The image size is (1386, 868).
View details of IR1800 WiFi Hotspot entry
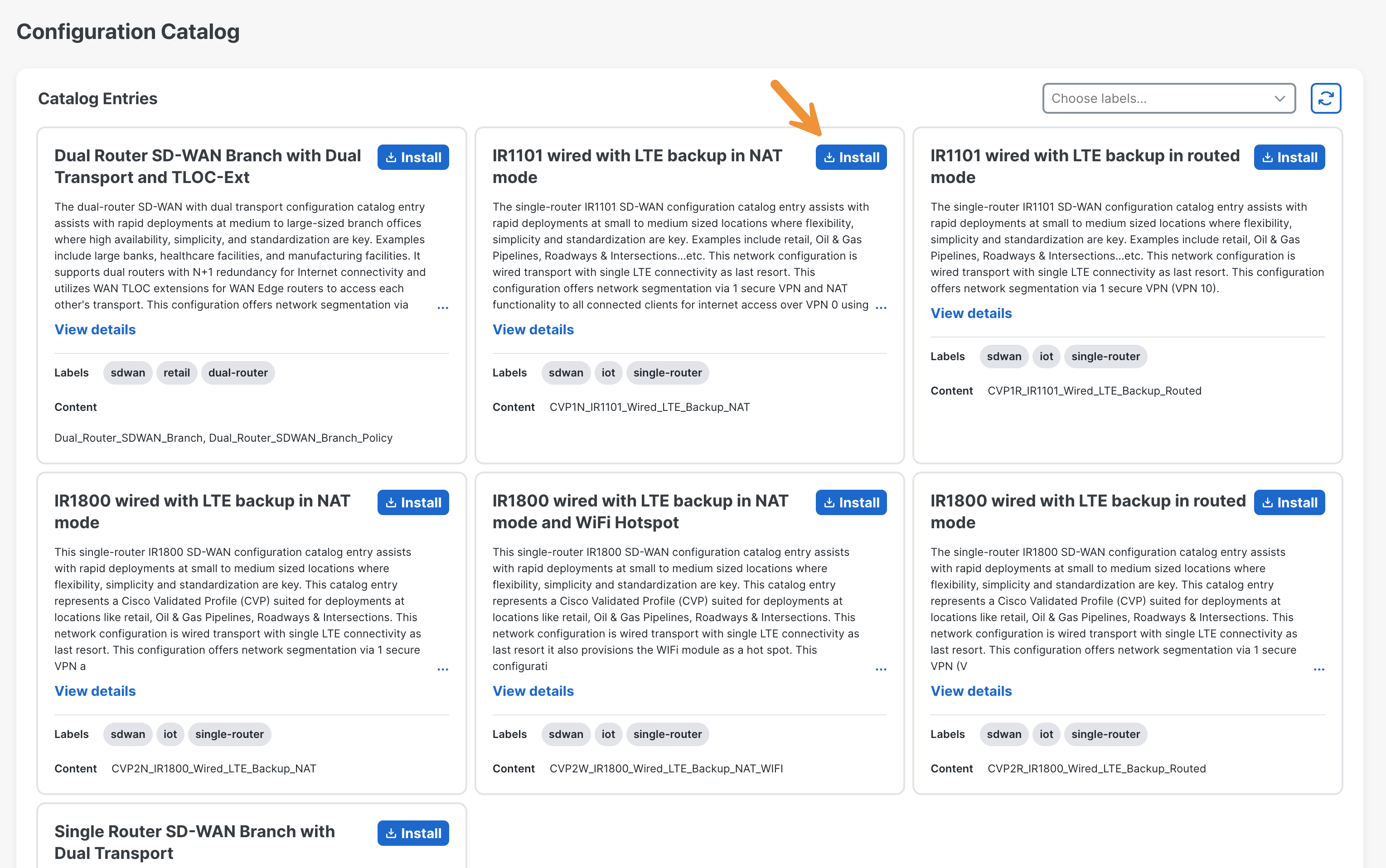[533, 691]
